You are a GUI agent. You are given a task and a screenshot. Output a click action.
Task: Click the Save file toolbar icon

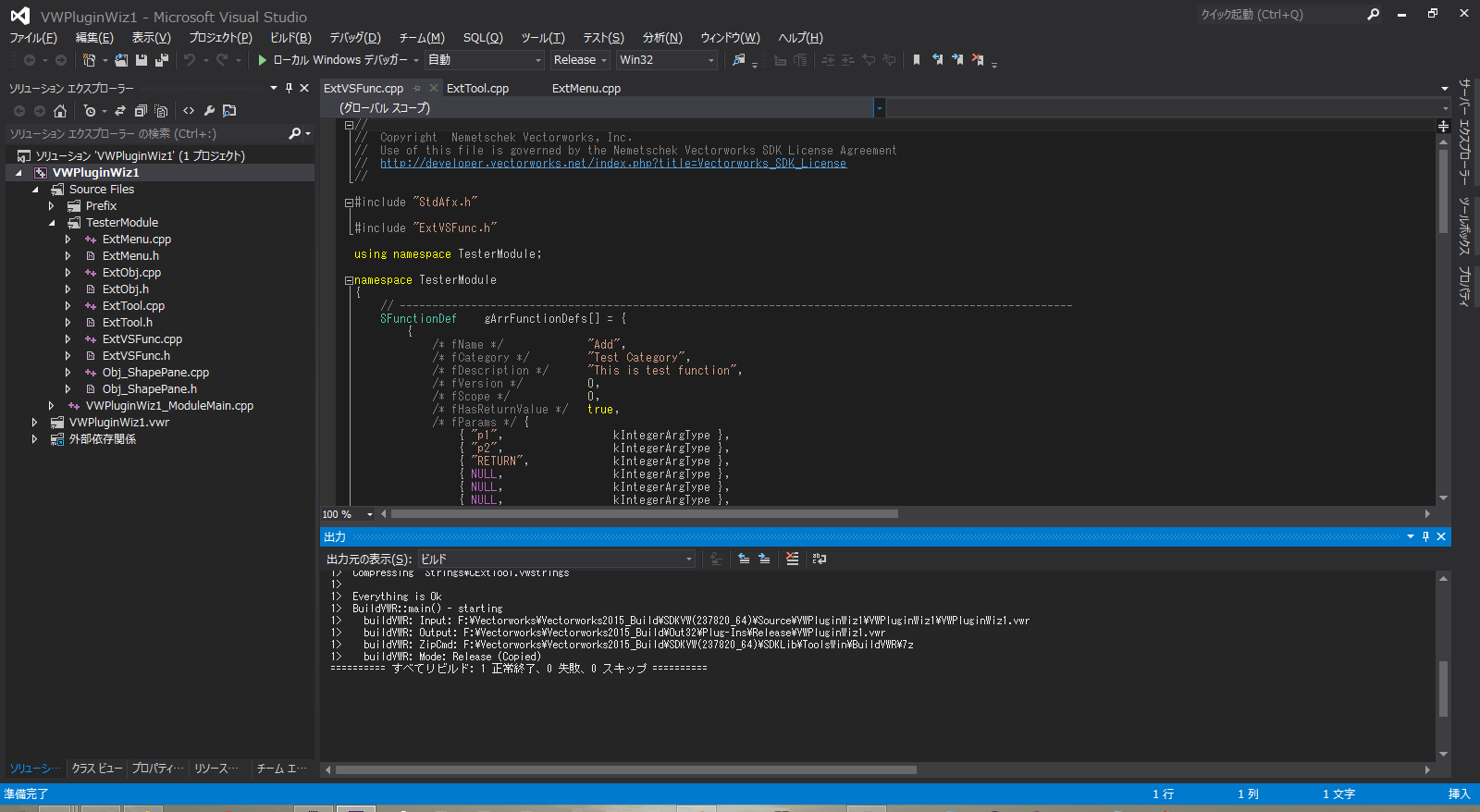142,60
